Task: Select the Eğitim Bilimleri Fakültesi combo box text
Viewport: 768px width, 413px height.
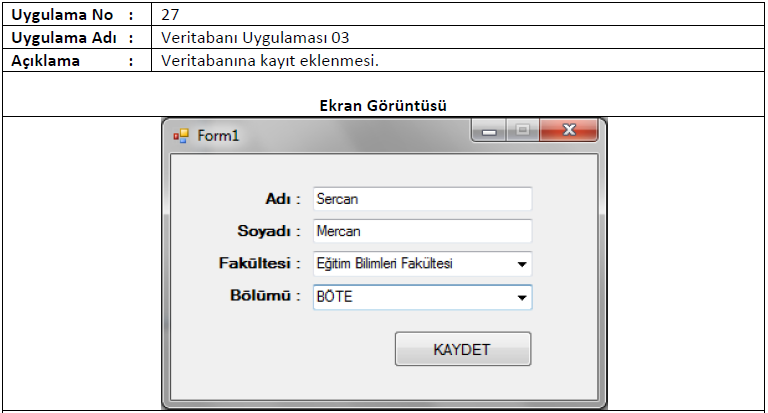Action: tap(384, 264)
